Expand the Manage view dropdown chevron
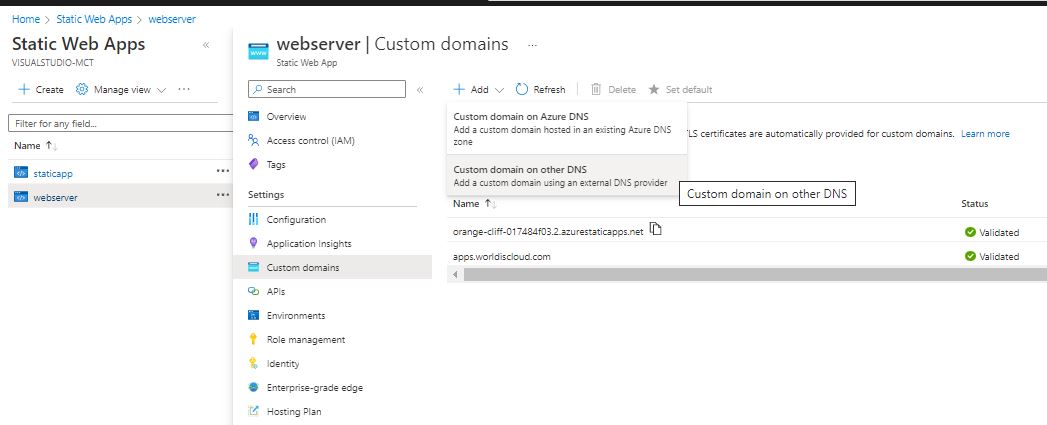Screen dimensions: 1047x425 point(161,90)
